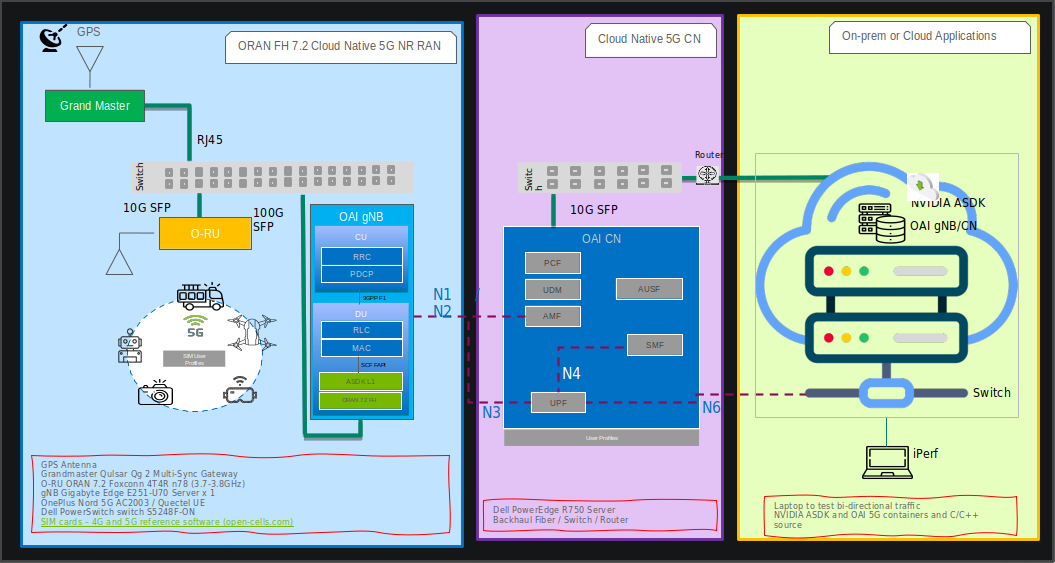Open the open-cells.com SIM cards link

(167, 522)
